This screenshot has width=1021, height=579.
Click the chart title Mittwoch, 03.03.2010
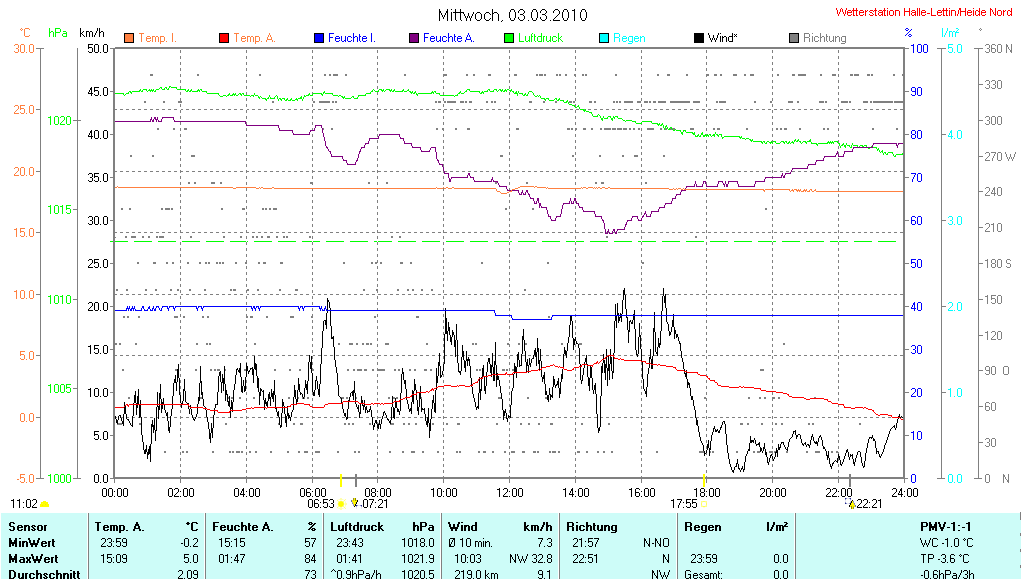[x=512, y=15]
